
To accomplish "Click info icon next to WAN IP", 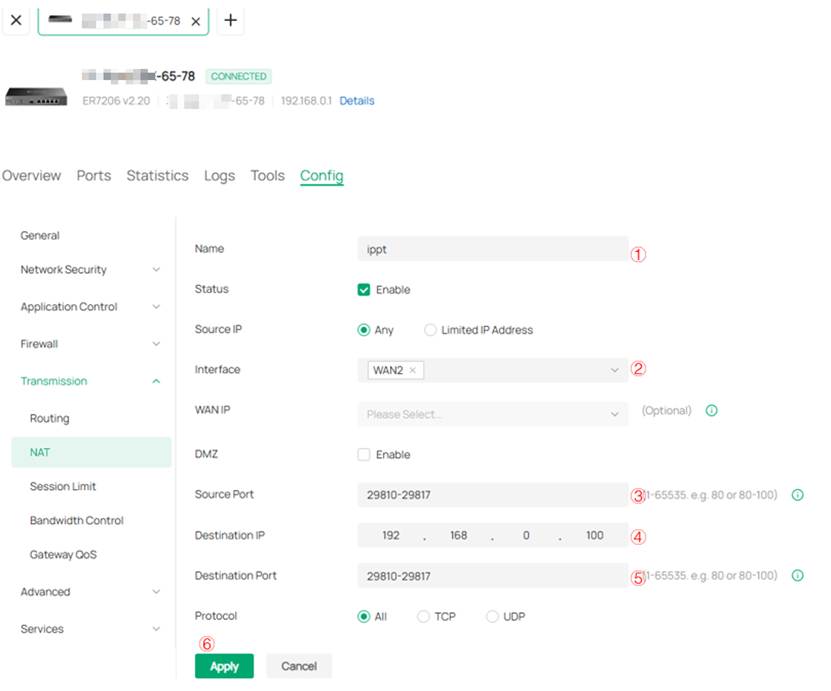I will coord(711,411).
